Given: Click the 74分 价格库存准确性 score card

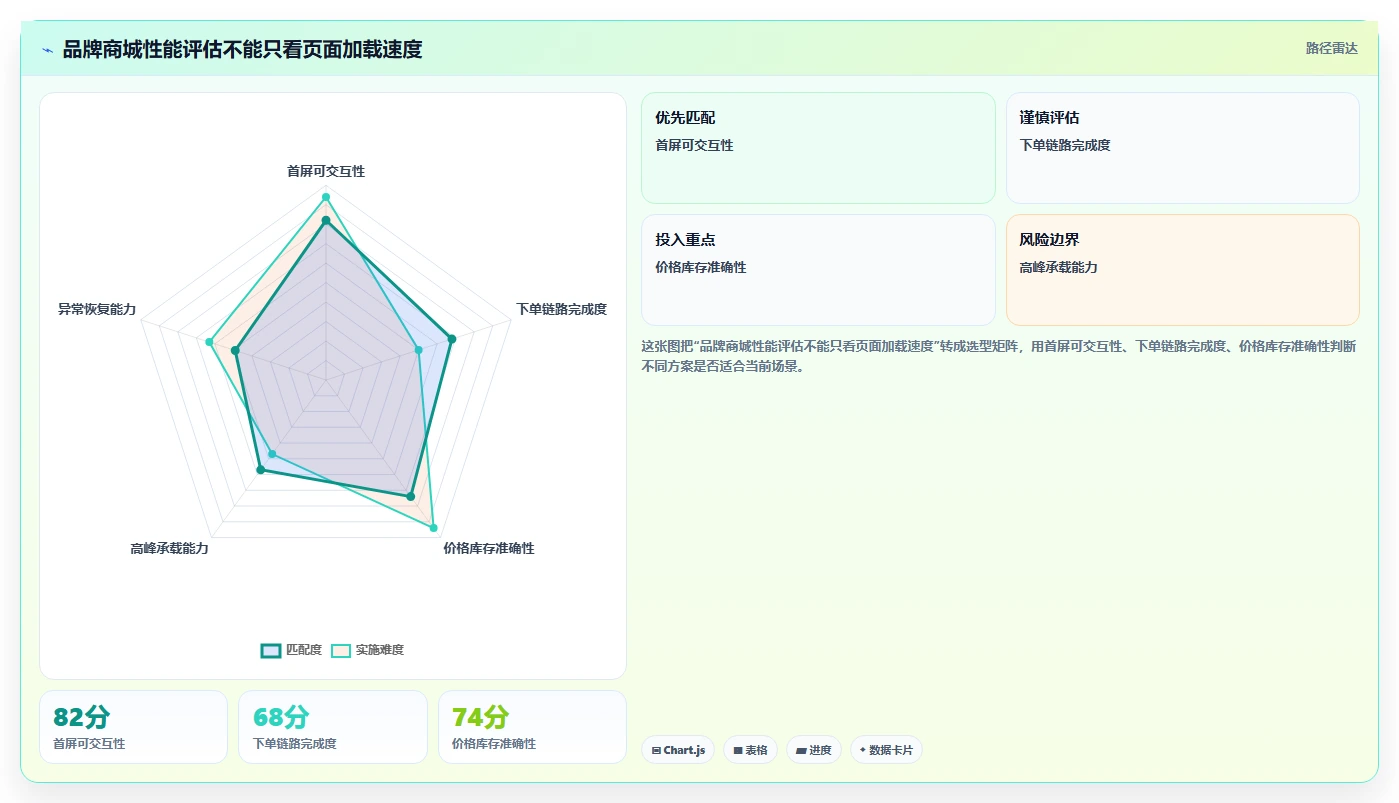Looking at the screenshot, I should 532,727.
